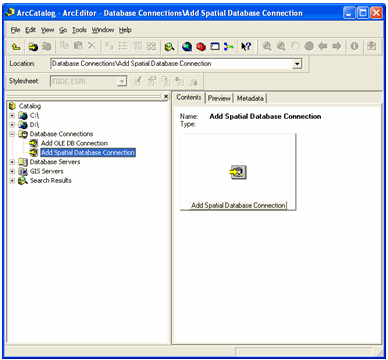This screenshot has height=360, width=388.
Task: Open the View menu
Action: (x=47, y=30)
